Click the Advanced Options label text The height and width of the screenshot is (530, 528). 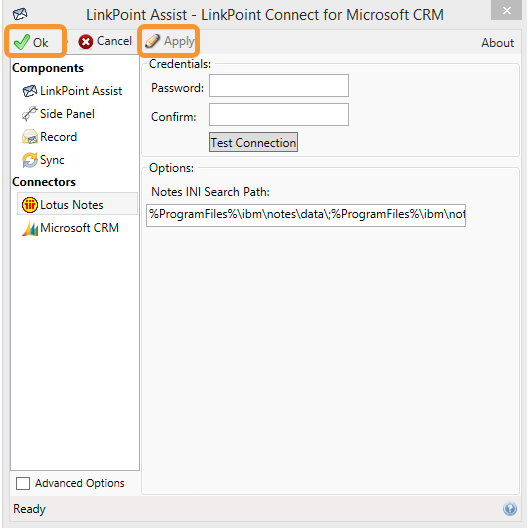(x=80, y=483)
